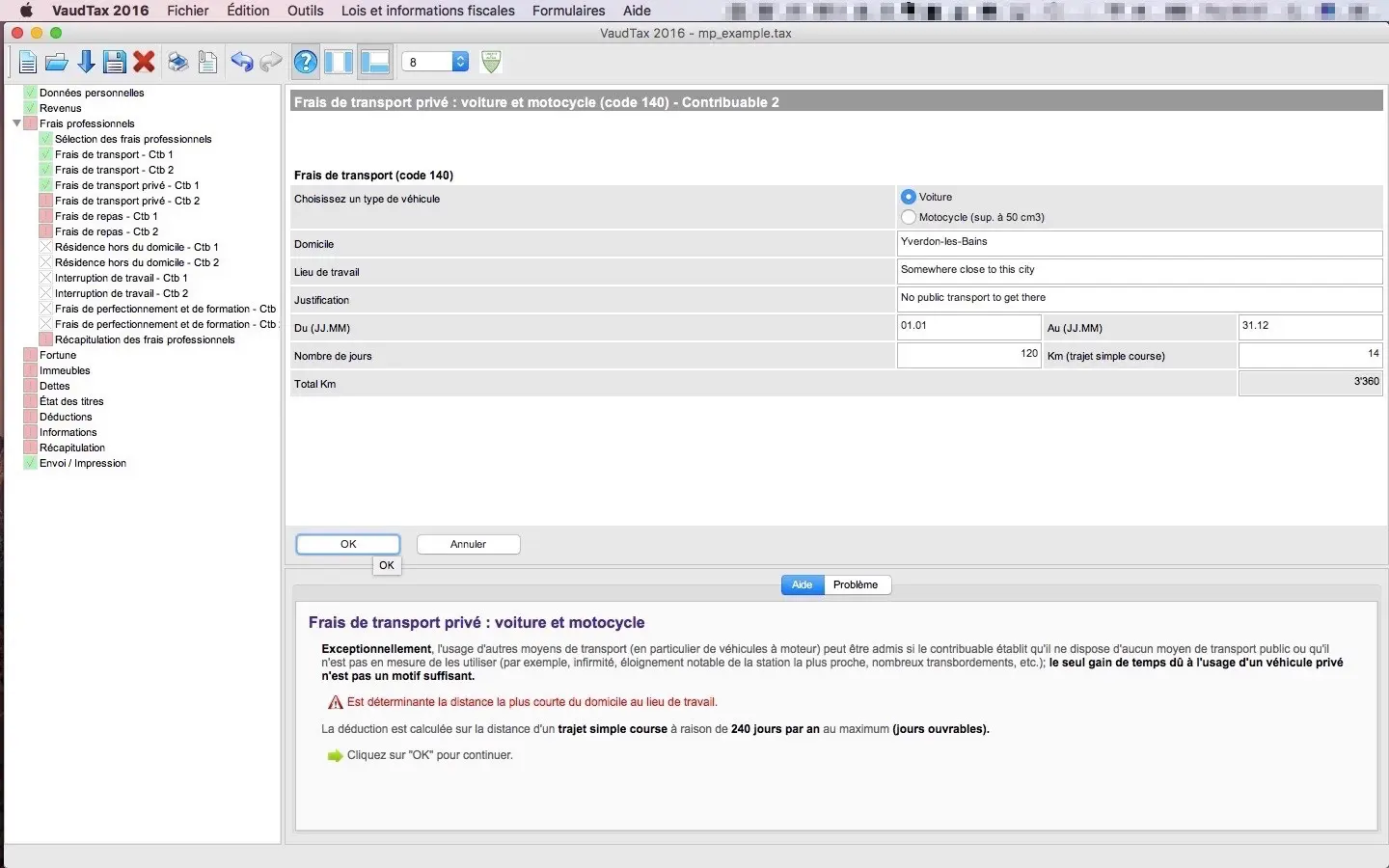Confirm the form with the OK button

coord(348,544)
